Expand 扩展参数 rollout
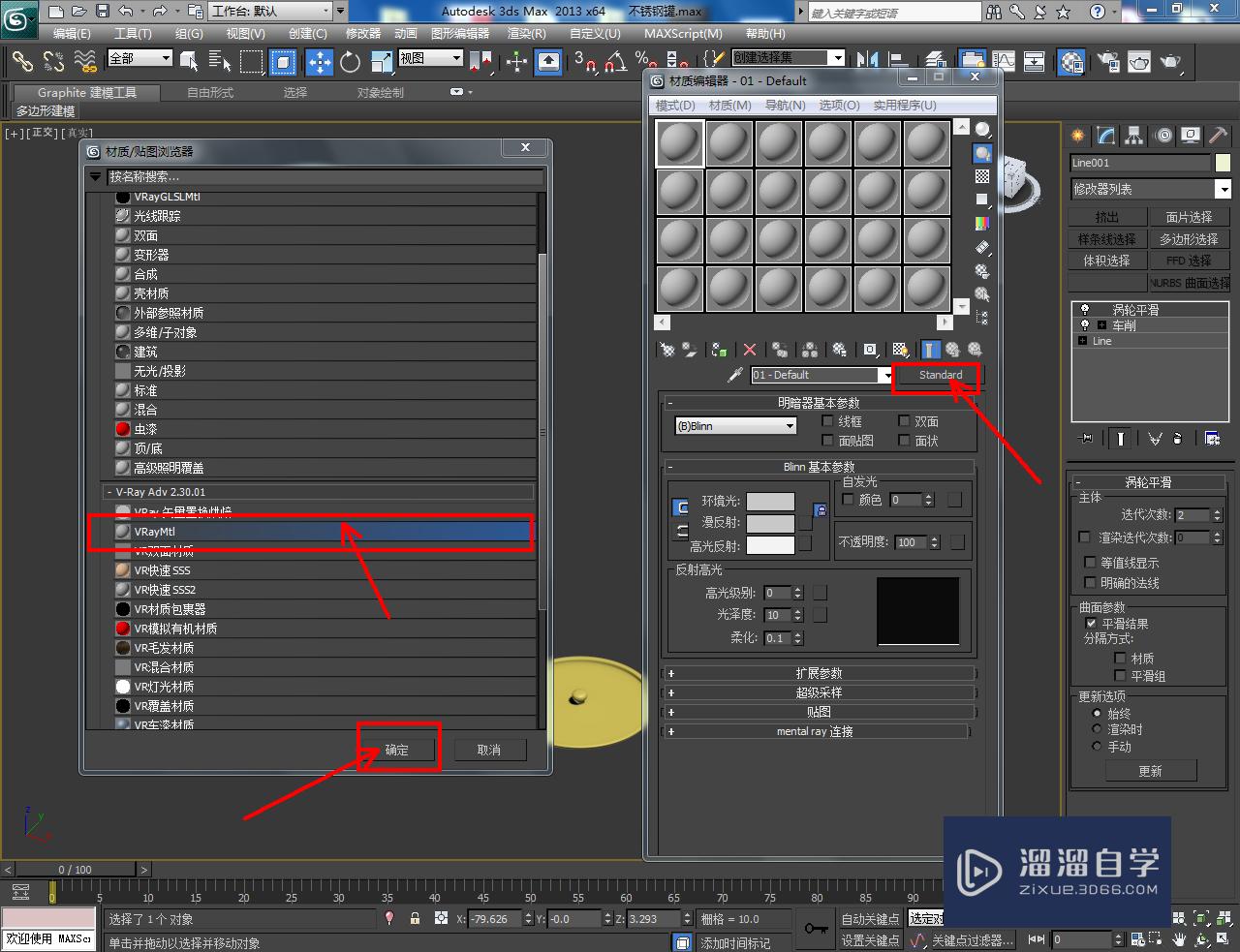This screenshot has height=952, width=1240. [819, 673]
